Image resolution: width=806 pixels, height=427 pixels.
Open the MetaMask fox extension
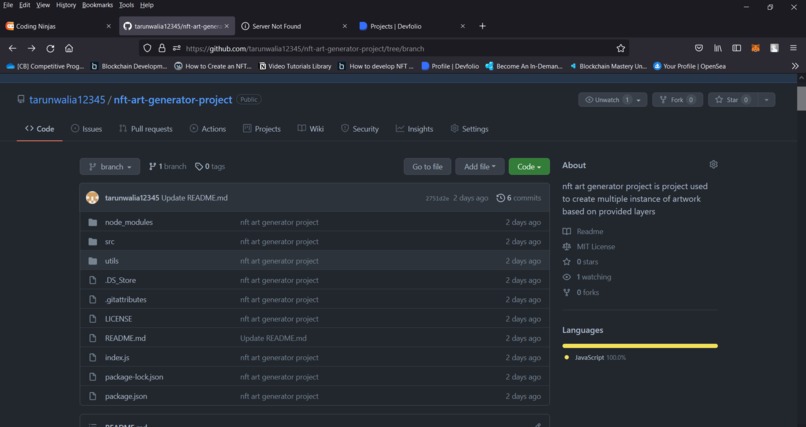pos(756,48)
